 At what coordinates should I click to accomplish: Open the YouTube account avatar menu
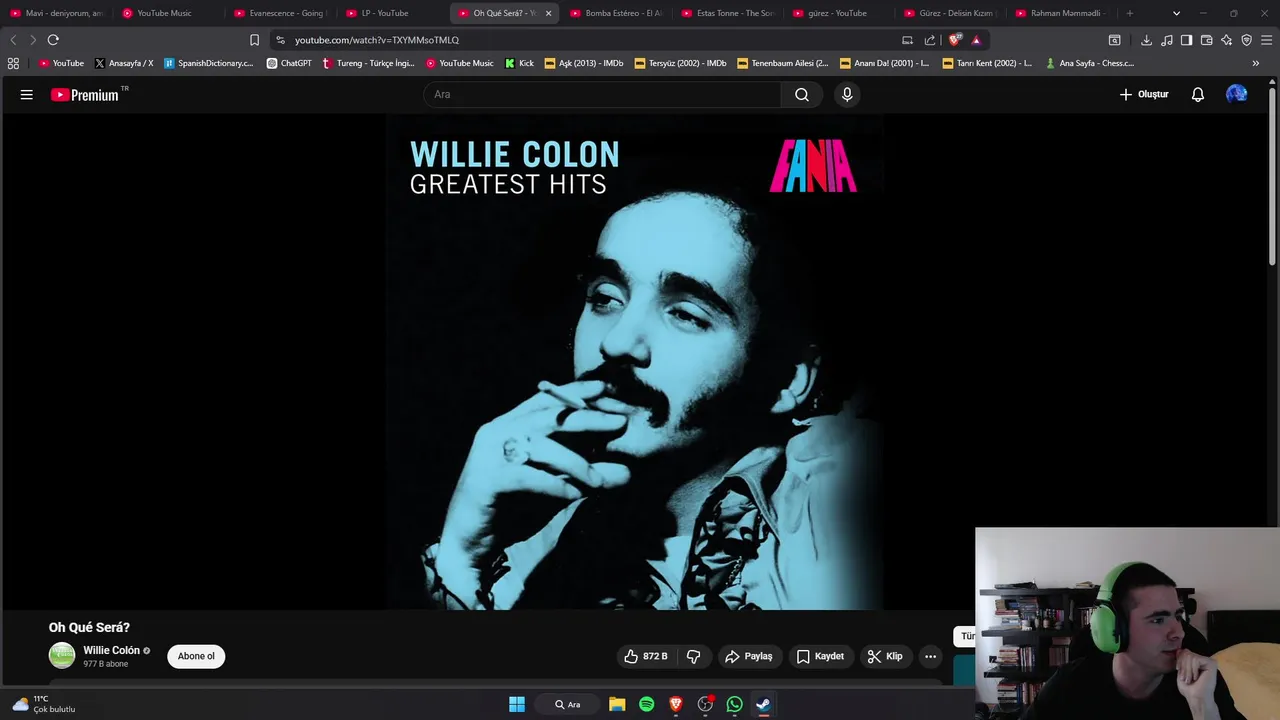(1237, 94)
